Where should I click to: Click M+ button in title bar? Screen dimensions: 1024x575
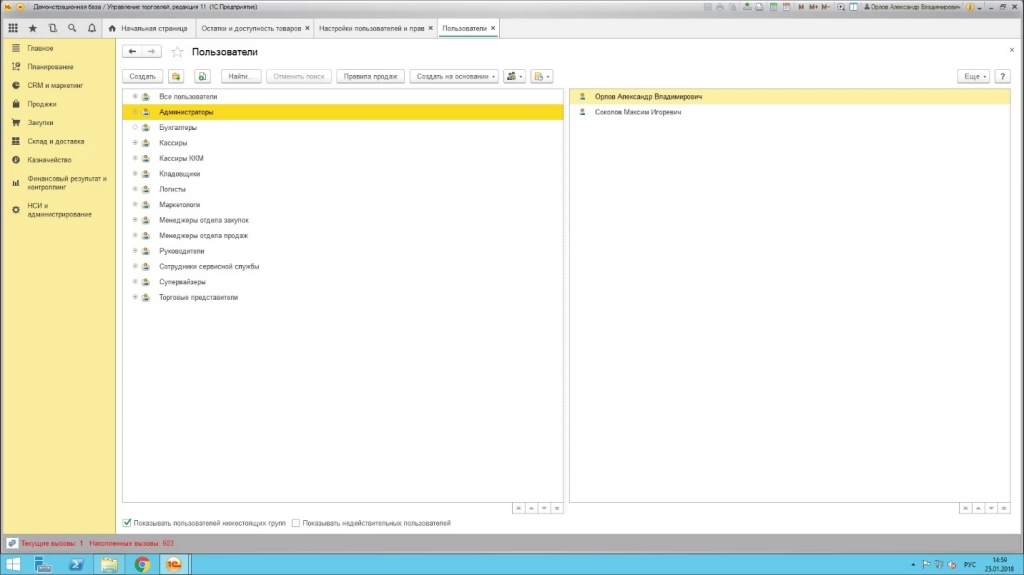[813, 7]
